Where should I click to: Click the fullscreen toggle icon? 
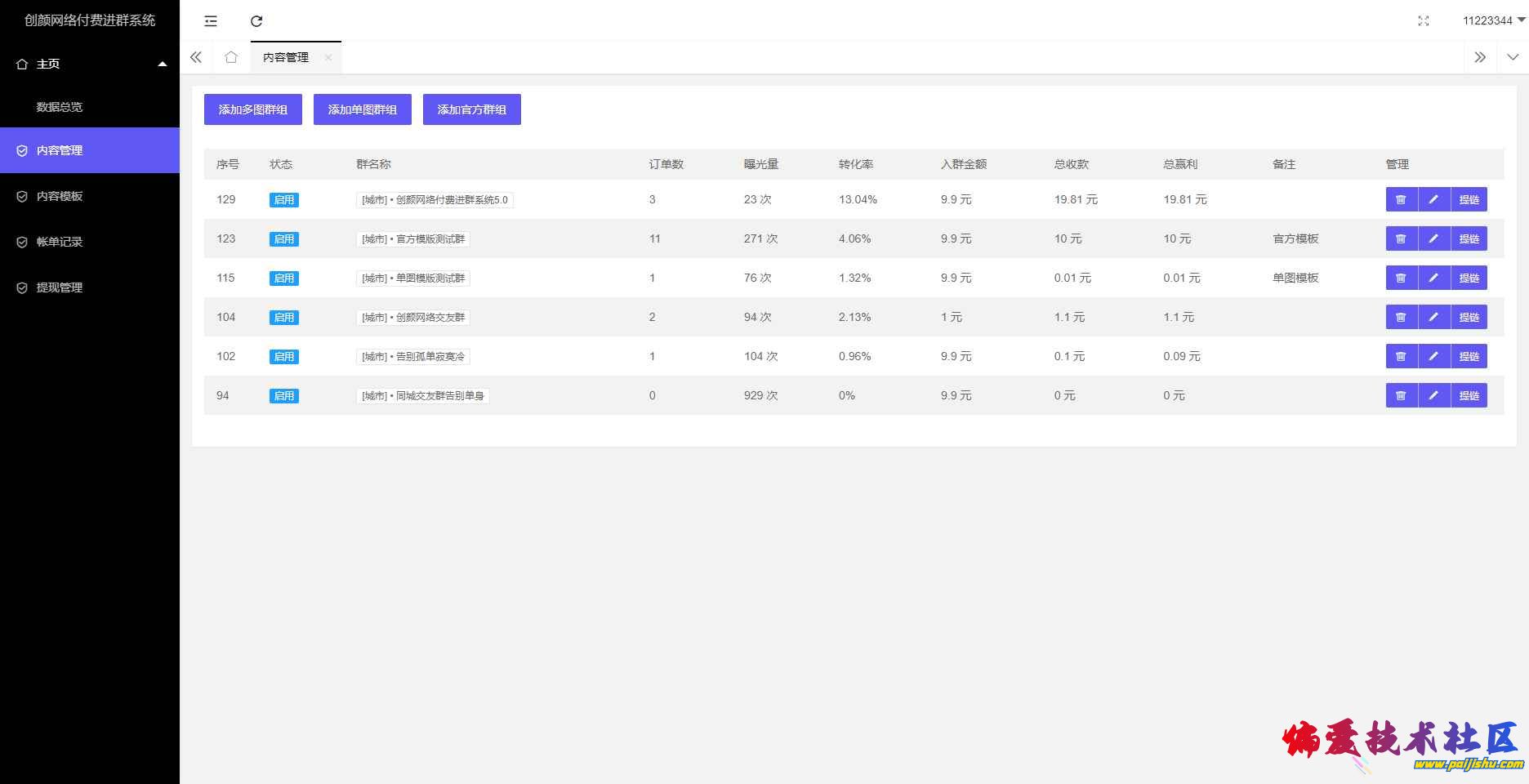click(1423, 21)
